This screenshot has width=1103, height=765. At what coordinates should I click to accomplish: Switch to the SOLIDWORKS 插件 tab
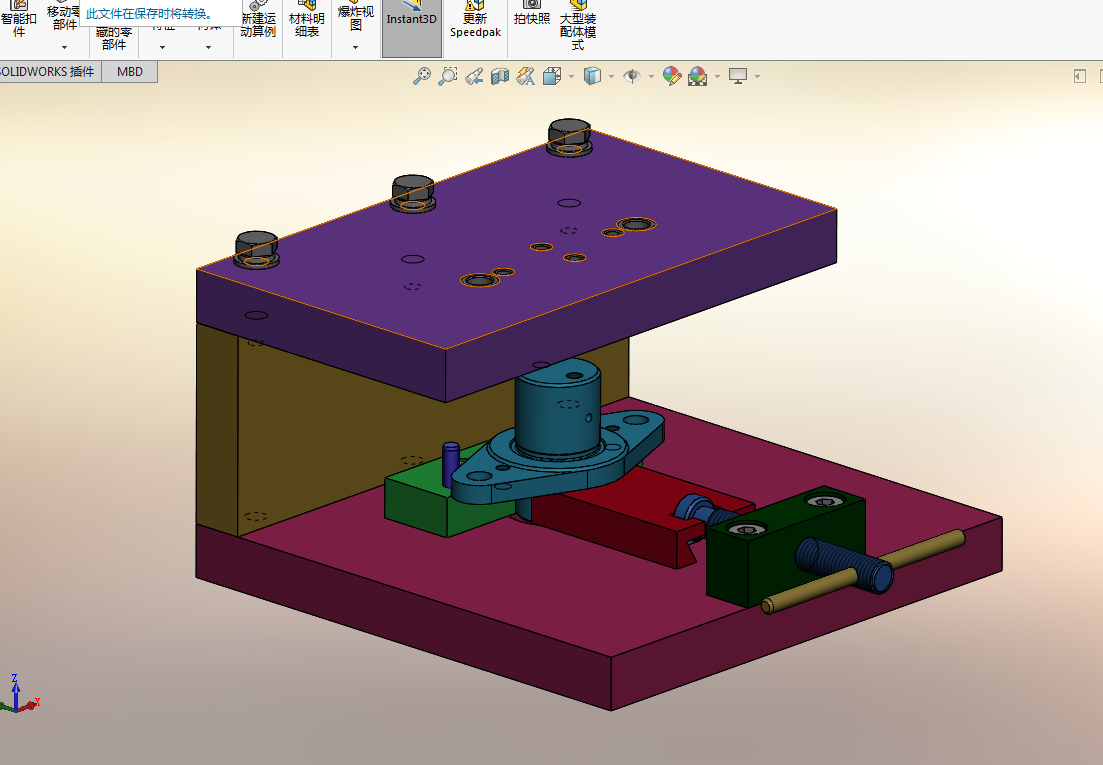tap(48, 72)
